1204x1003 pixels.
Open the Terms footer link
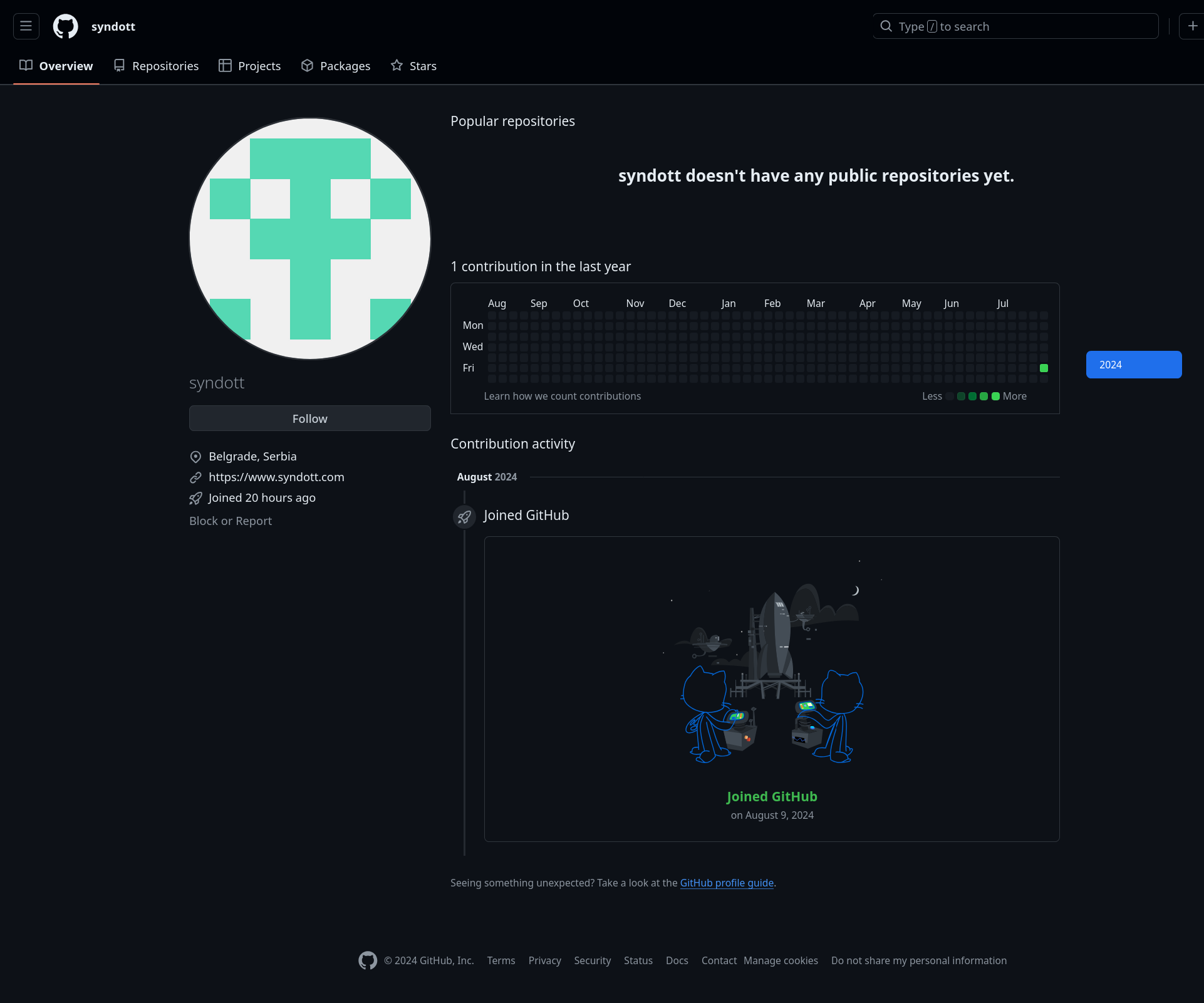point(501,960)
